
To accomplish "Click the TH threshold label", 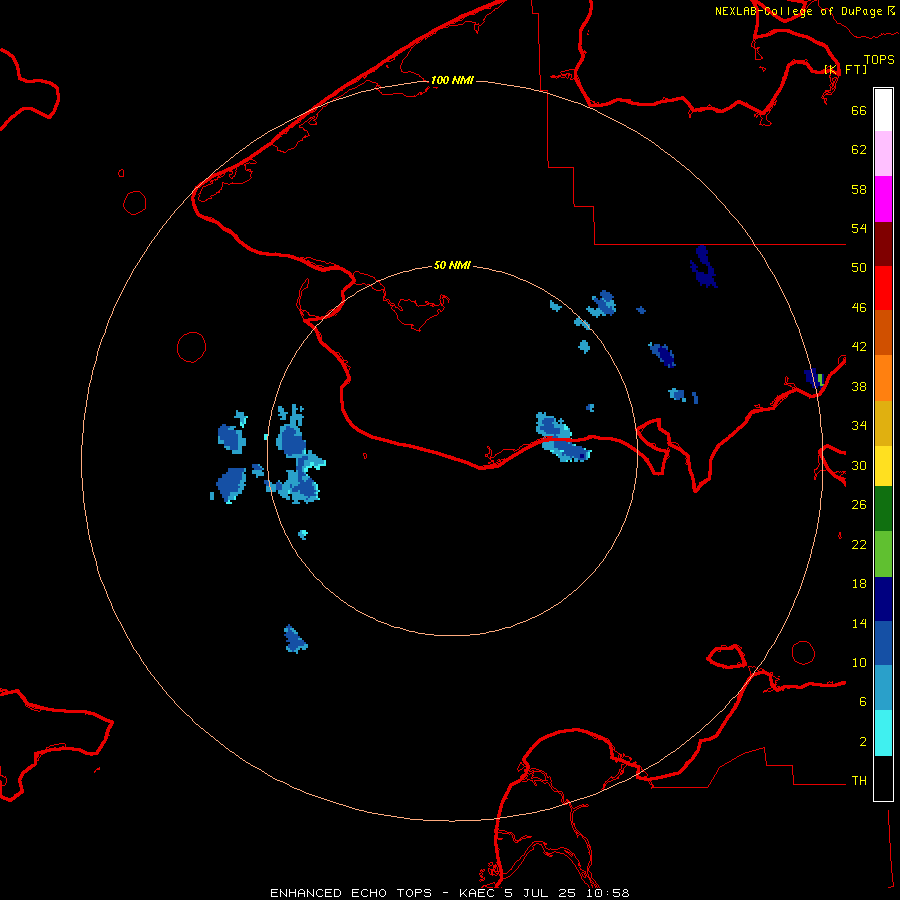I will (859, 781).
